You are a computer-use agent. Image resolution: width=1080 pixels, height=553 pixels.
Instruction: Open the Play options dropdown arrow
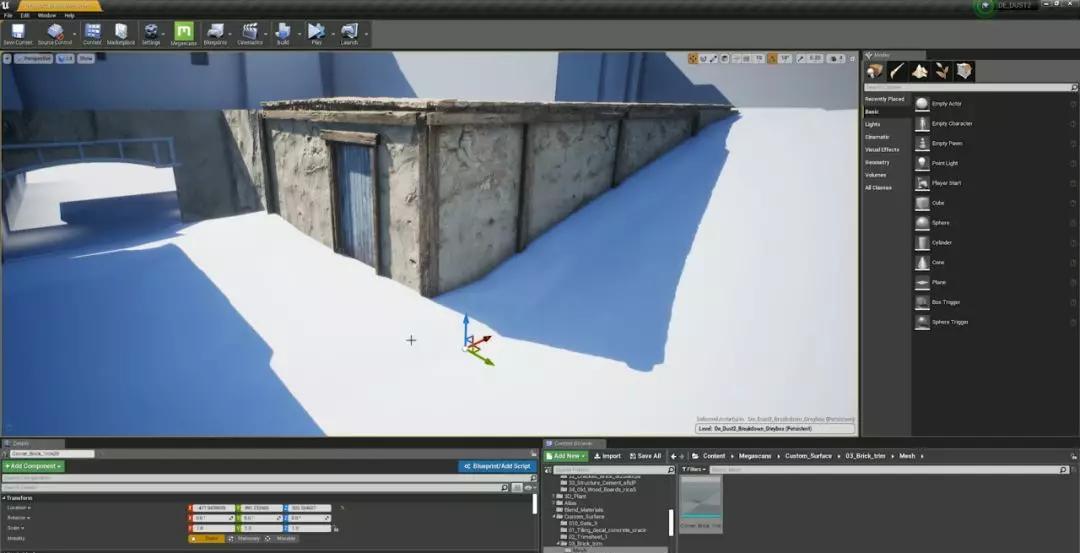332,34
